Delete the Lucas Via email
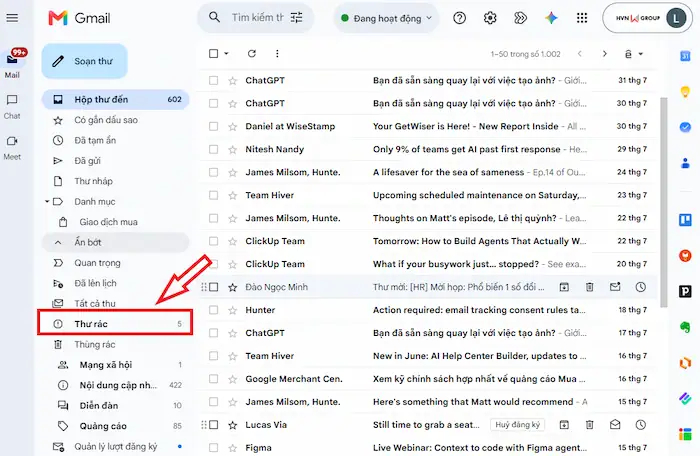This screenshot has height=456, width=700. (x=590, y=425)
